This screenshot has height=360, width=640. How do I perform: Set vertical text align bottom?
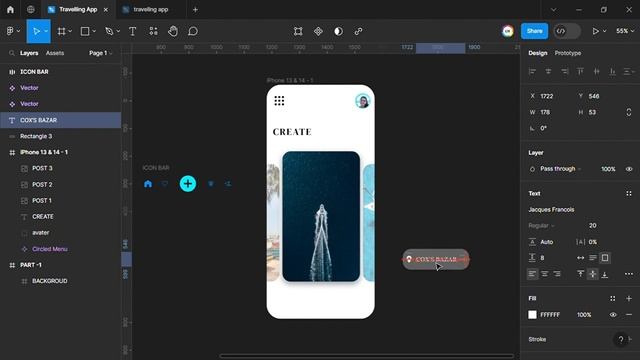pyautogui.click(x=605, y=274)
